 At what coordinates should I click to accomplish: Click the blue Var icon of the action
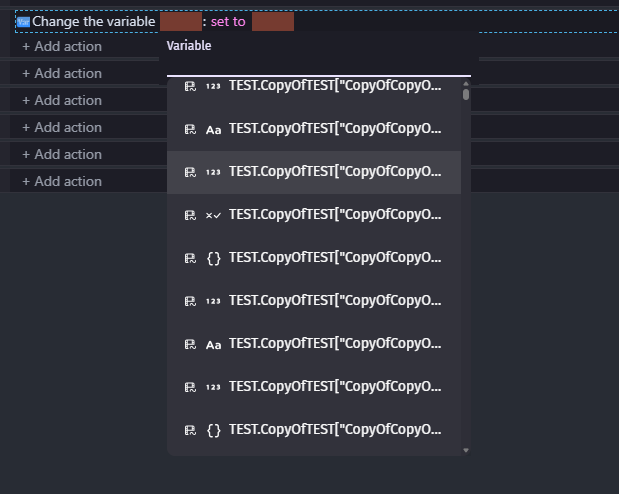tap(23, 22)
